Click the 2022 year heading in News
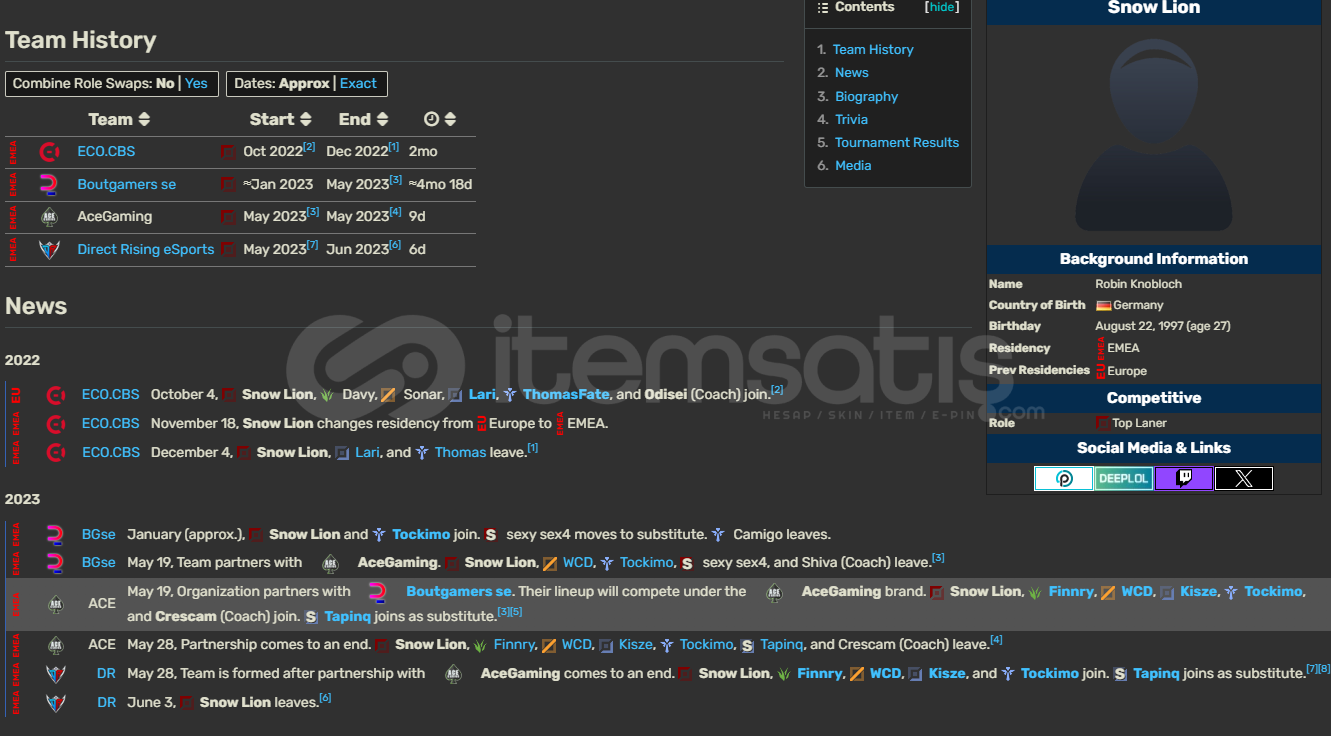The height and width of the screenshot is (736, 1331). [22, 360]
